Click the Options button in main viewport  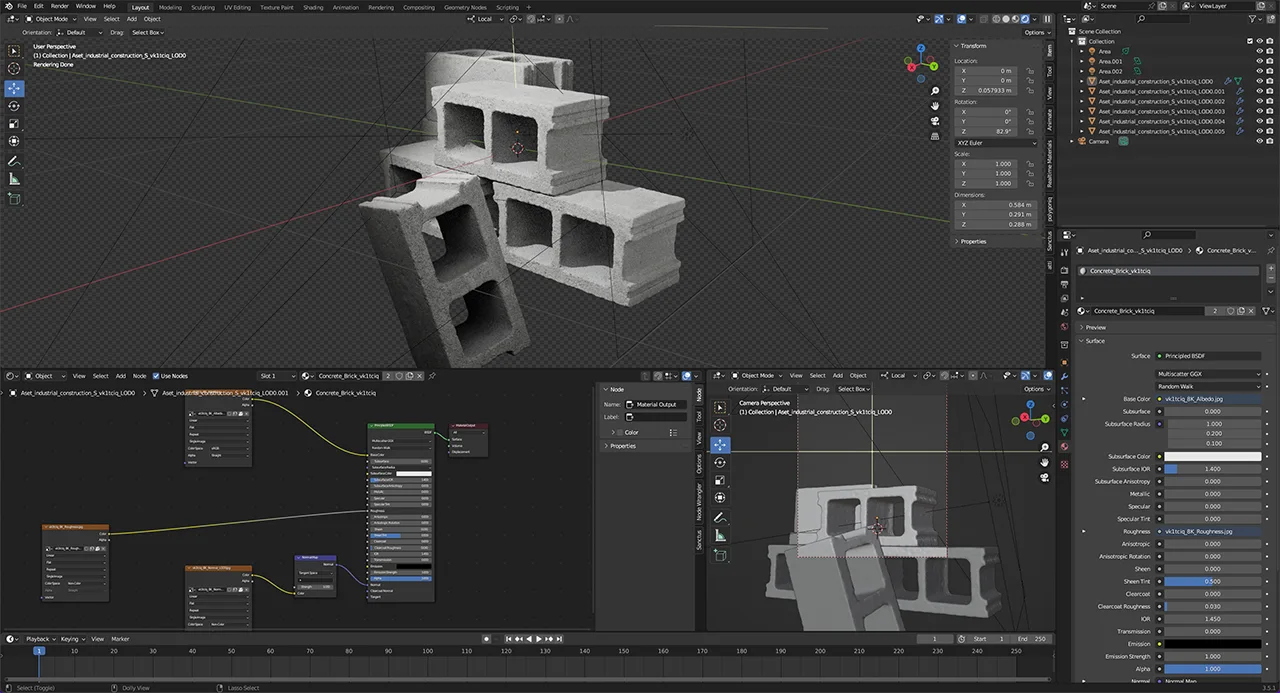pos(1034,32)
